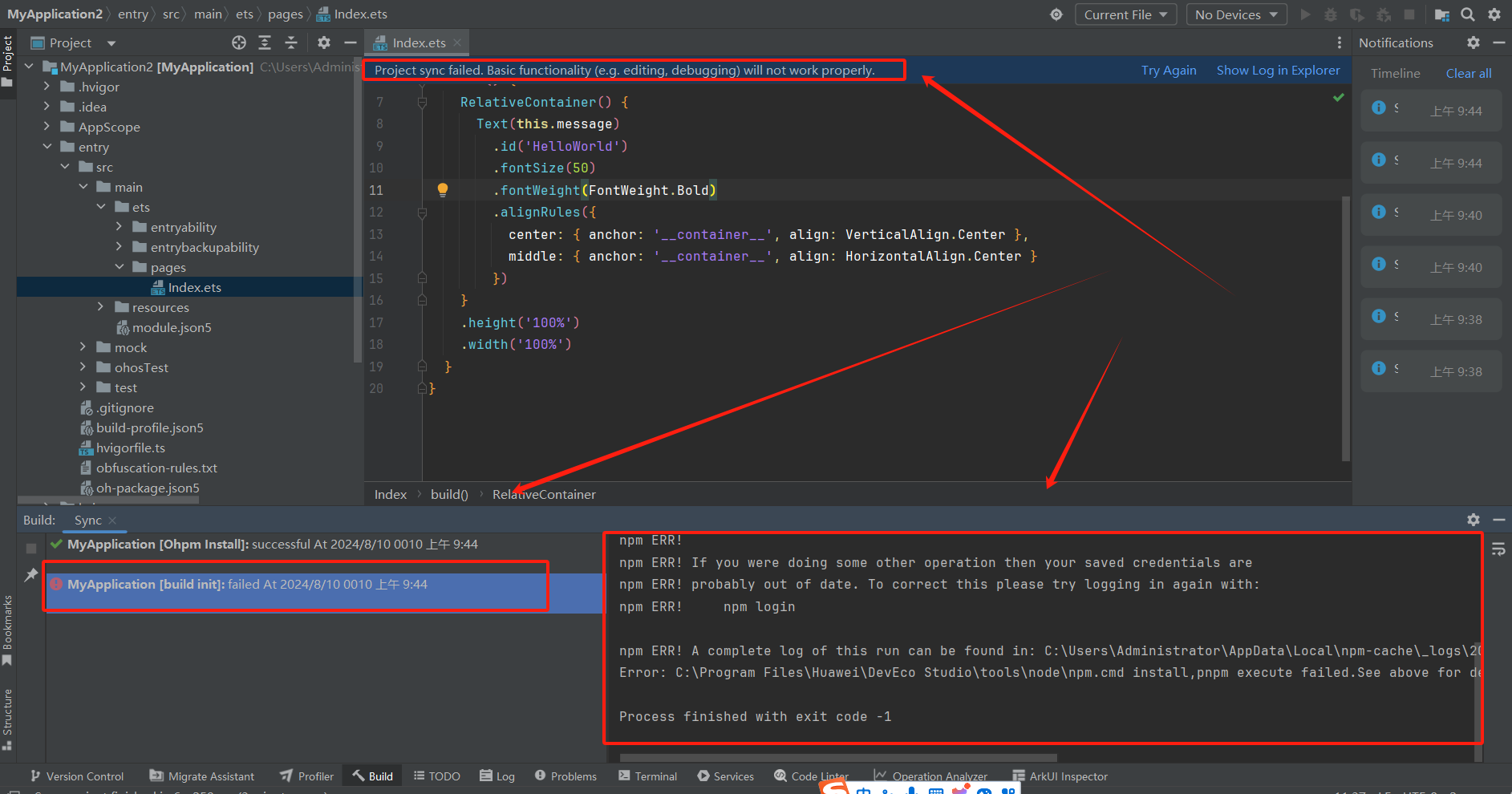
Task: Toggle soft-wrap in build output panel
Action: click(1498, 549)
